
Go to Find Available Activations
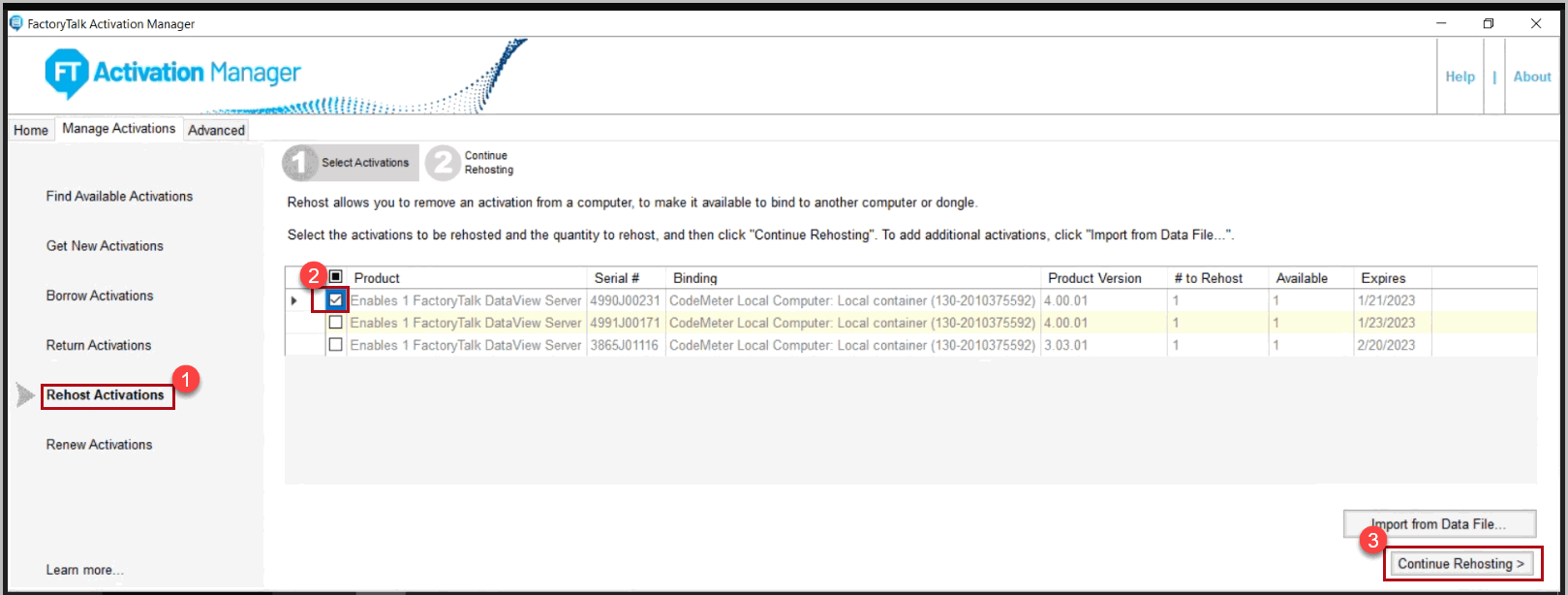pos(119,196)
